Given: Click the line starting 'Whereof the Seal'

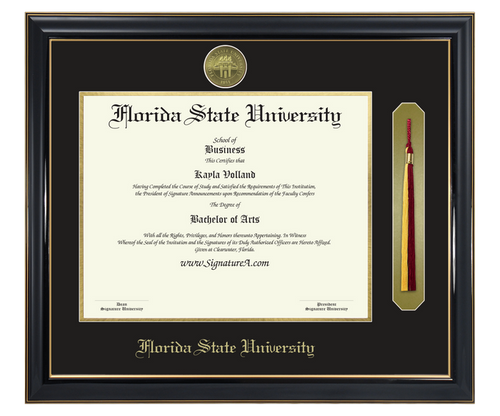Looking at the screenshot, I should [x=224, y=242].
